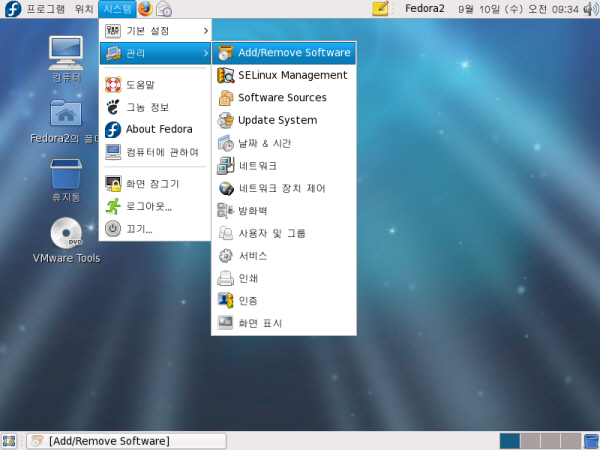This screenshot has width=600, height=450.
Task: Open the mail launcher in top panel
Action: [x=164, y=9]
